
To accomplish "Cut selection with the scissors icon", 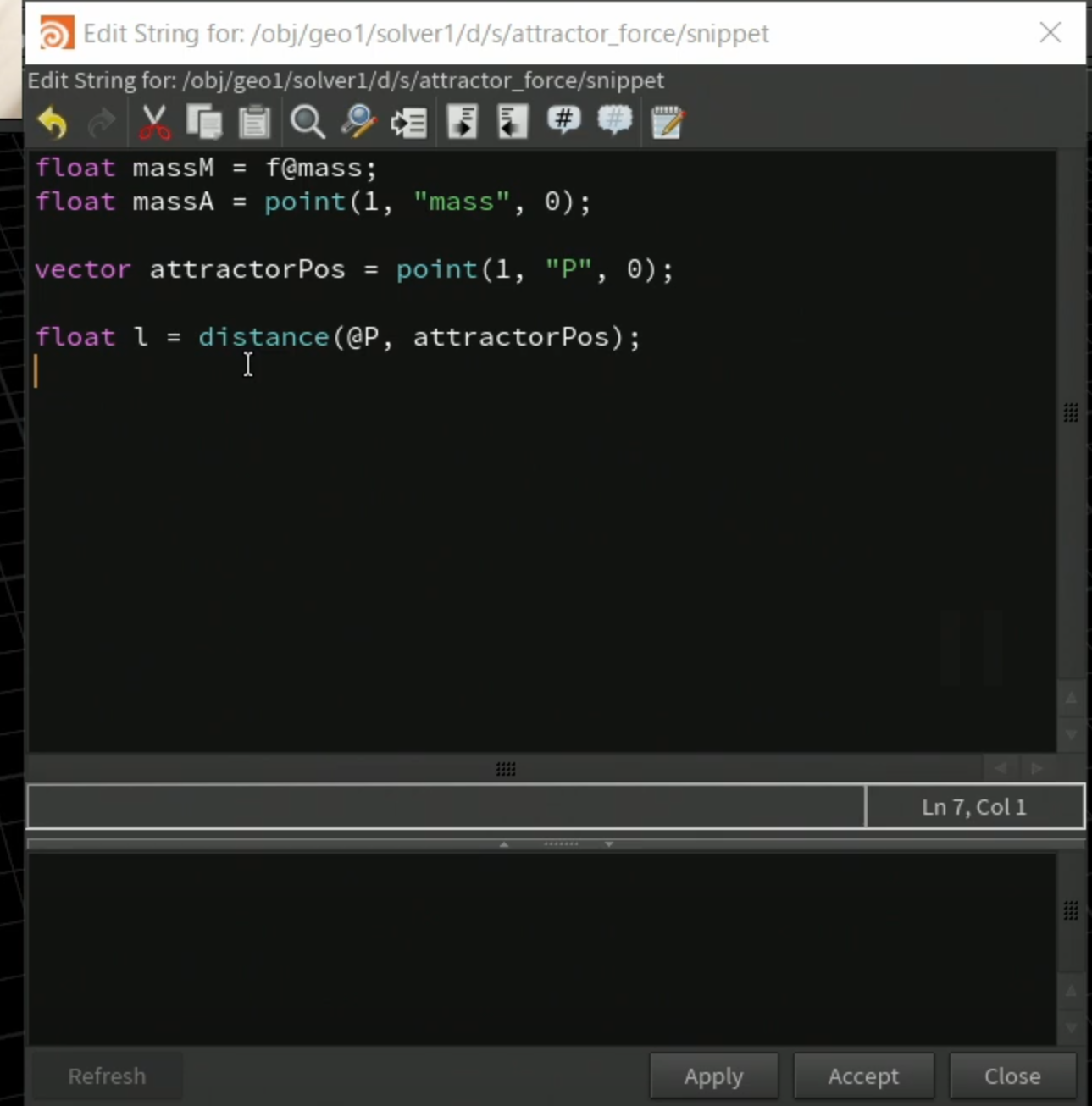I will pyautogui.click(x=154, y=123).
